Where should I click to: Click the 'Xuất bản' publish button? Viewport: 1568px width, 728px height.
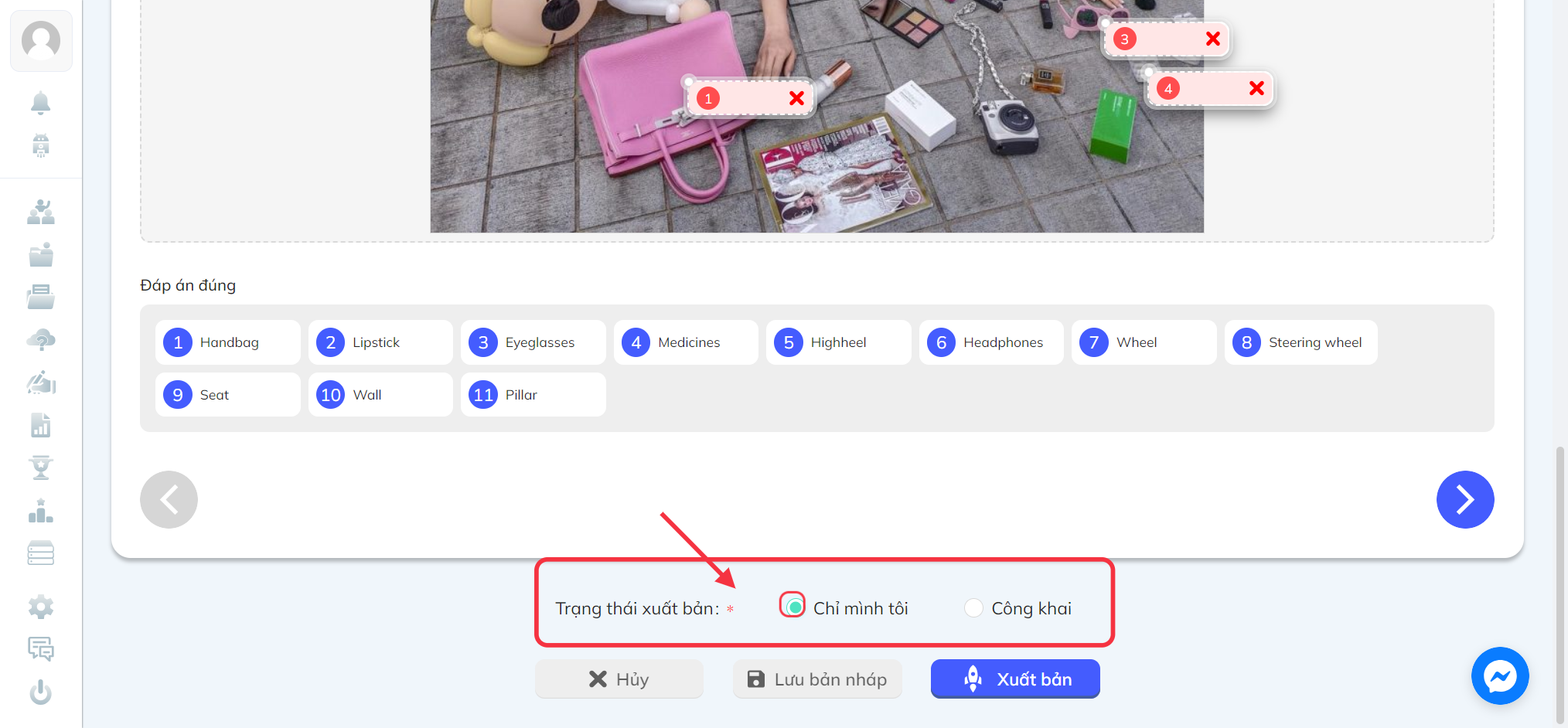[1015, 679]
